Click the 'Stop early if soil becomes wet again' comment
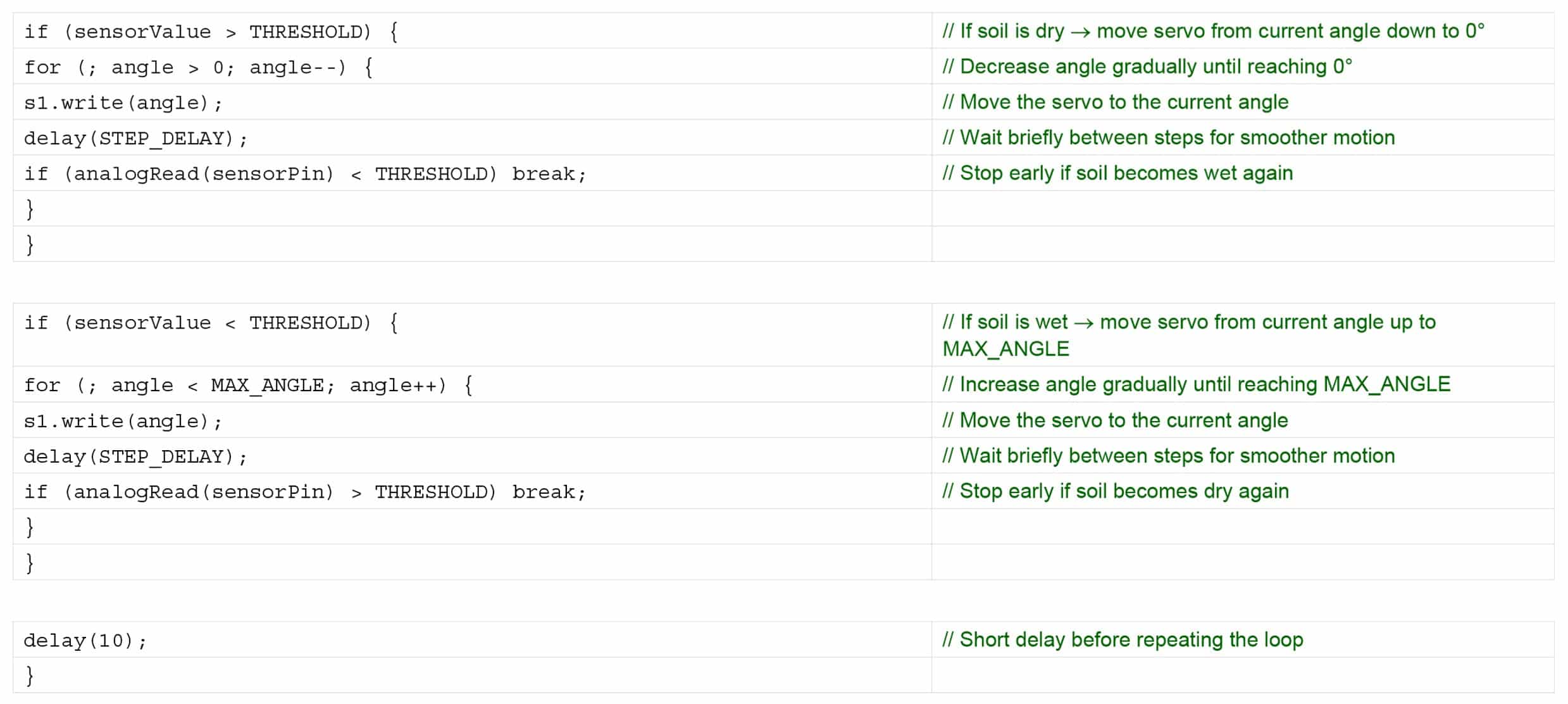1568x704 pixels. tap(1117, 173)
